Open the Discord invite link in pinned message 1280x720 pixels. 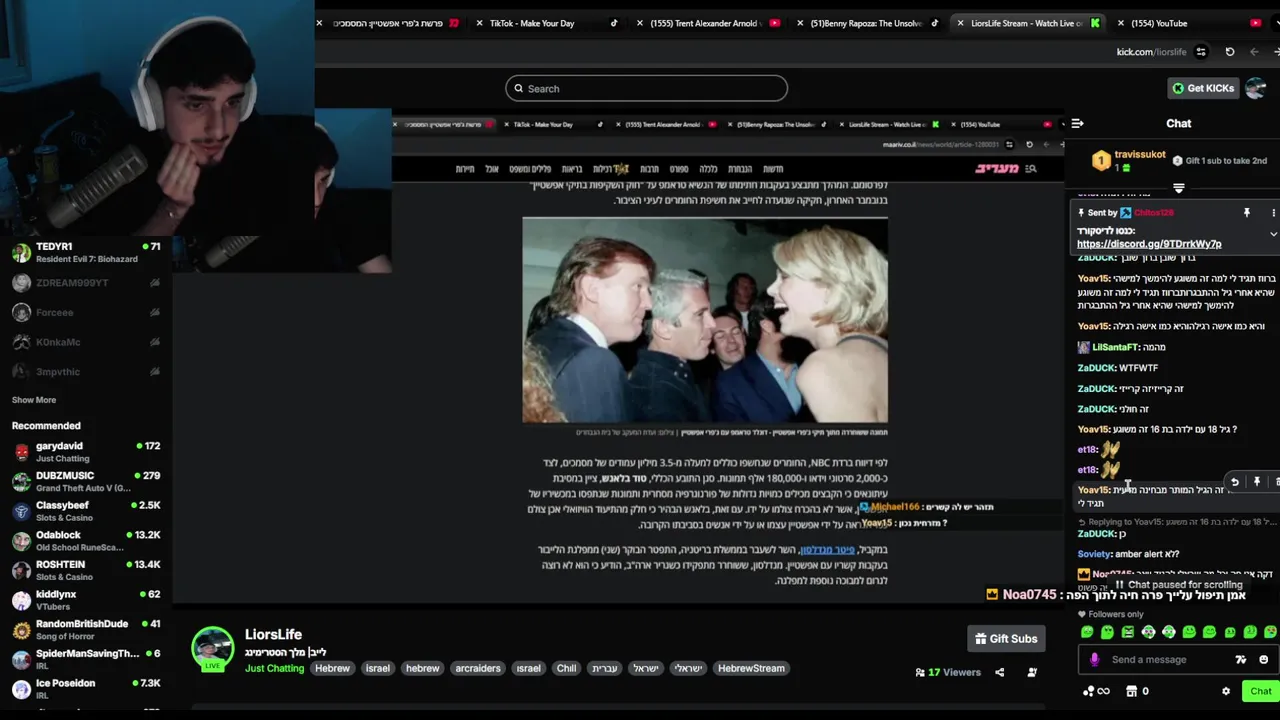(x=1149, y=244)
